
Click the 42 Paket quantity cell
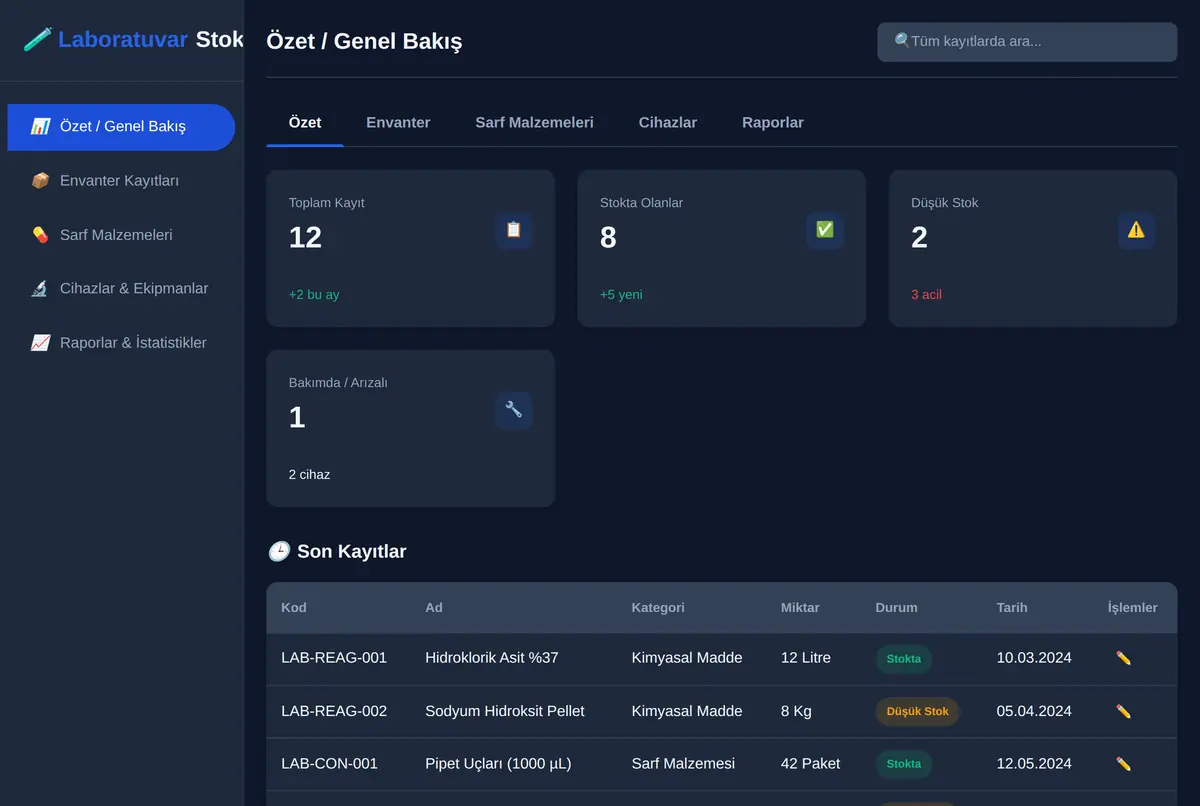[x=810, y=764]
